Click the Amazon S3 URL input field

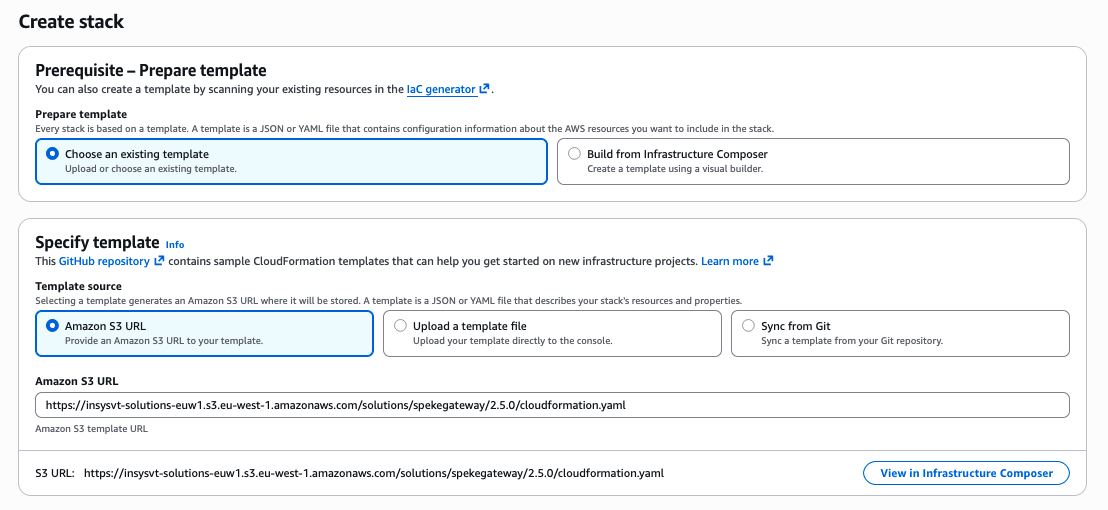point(552,405)
